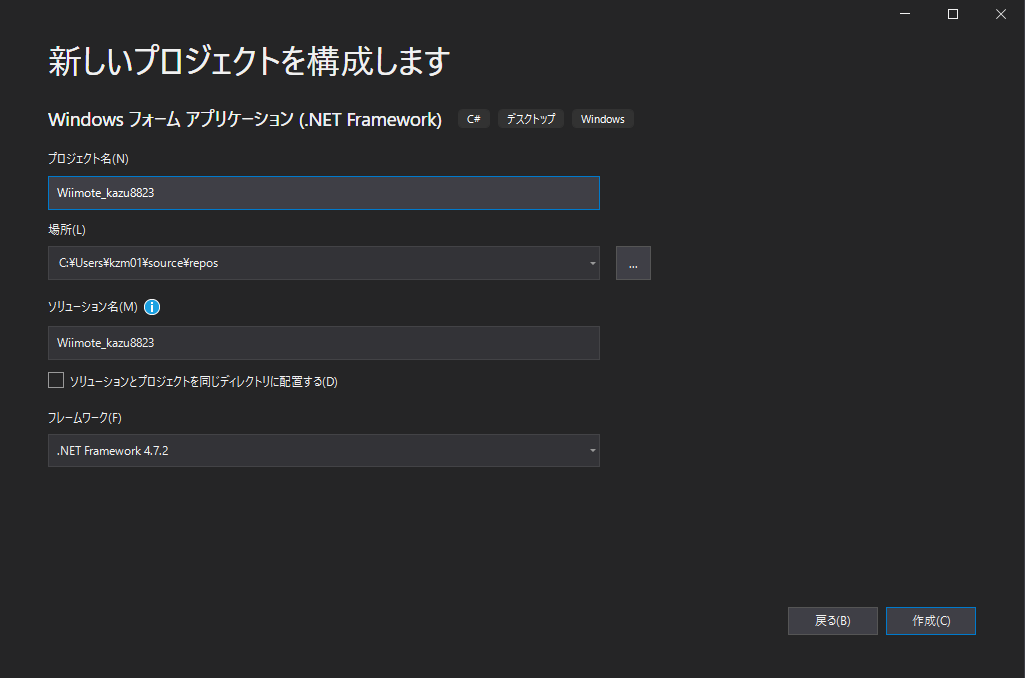Click the デスクトップ tag
Screen dimensions: 1025x678
(530, 118)
